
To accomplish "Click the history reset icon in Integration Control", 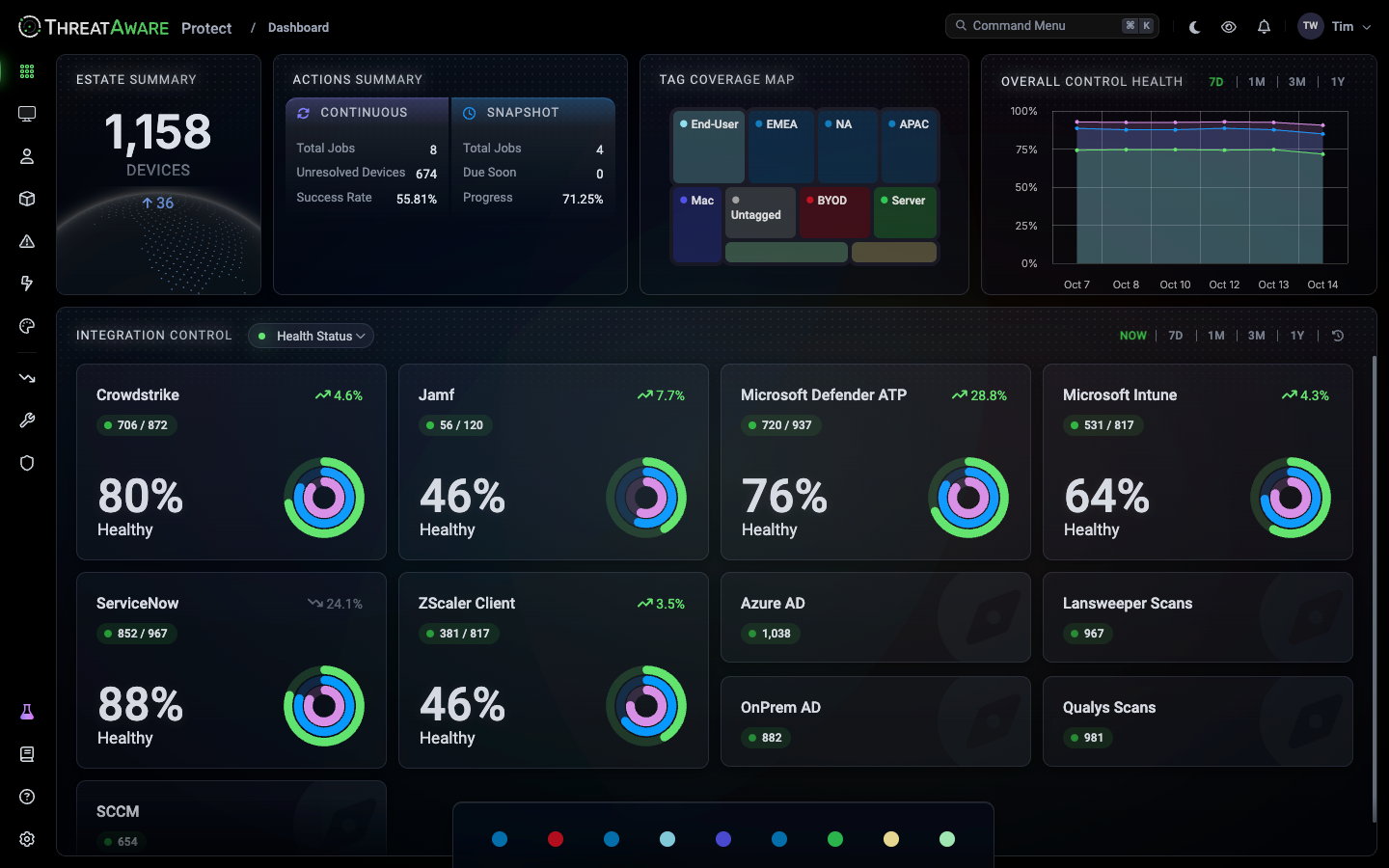I will 1338,336.
